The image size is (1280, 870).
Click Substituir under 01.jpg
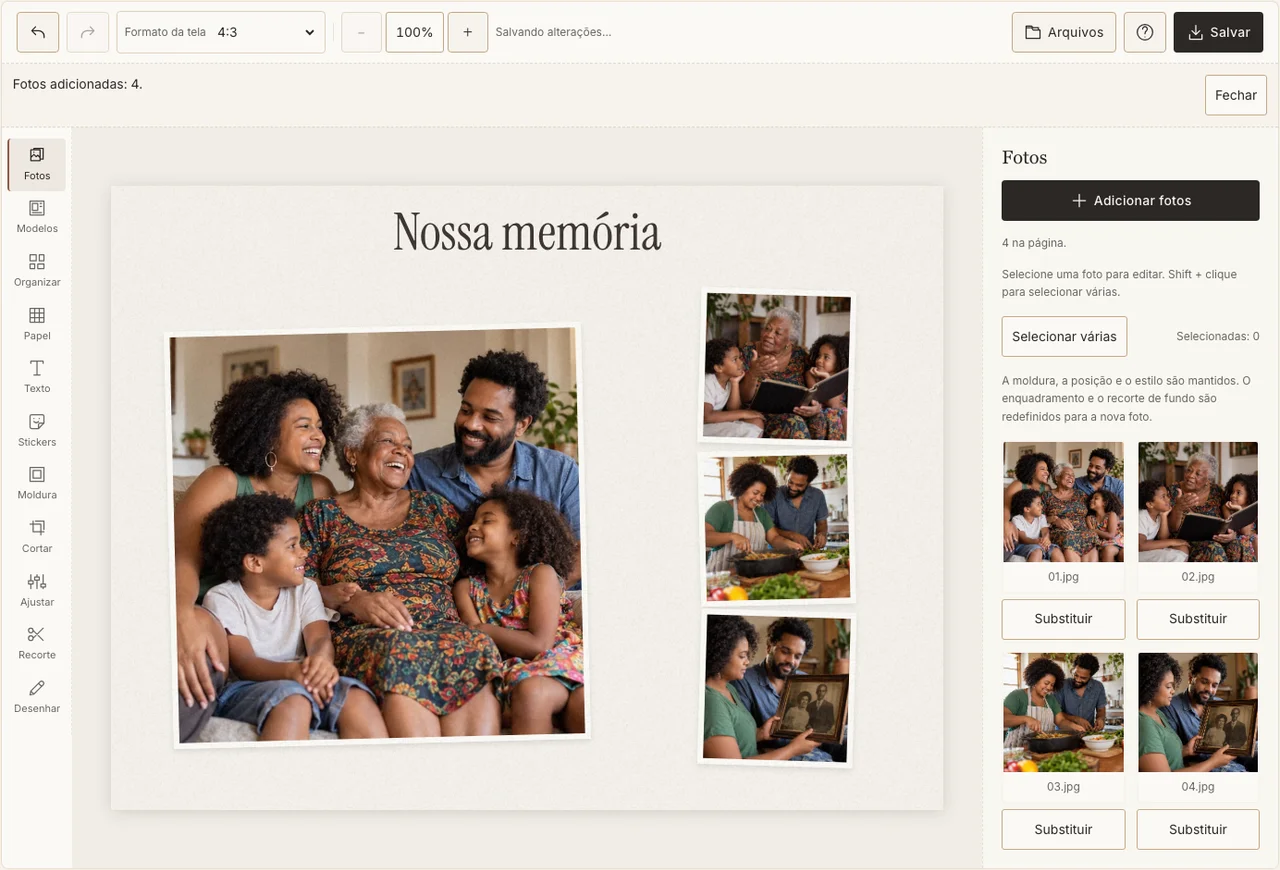1063,619
